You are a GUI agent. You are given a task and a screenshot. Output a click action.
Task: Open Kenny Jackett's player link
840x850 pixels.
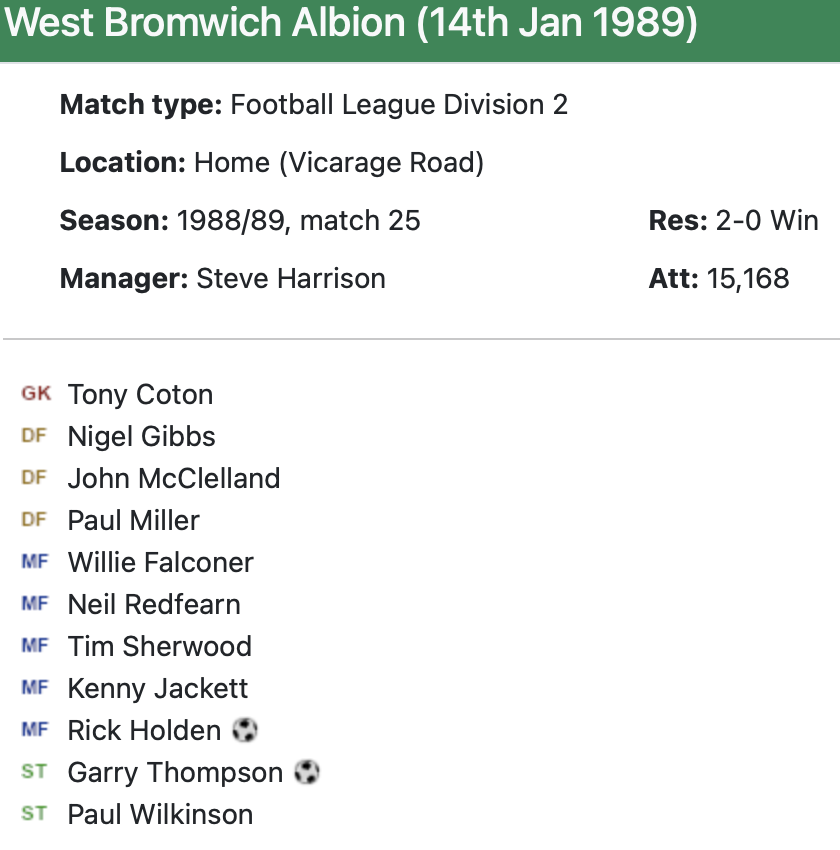[158, 688]
